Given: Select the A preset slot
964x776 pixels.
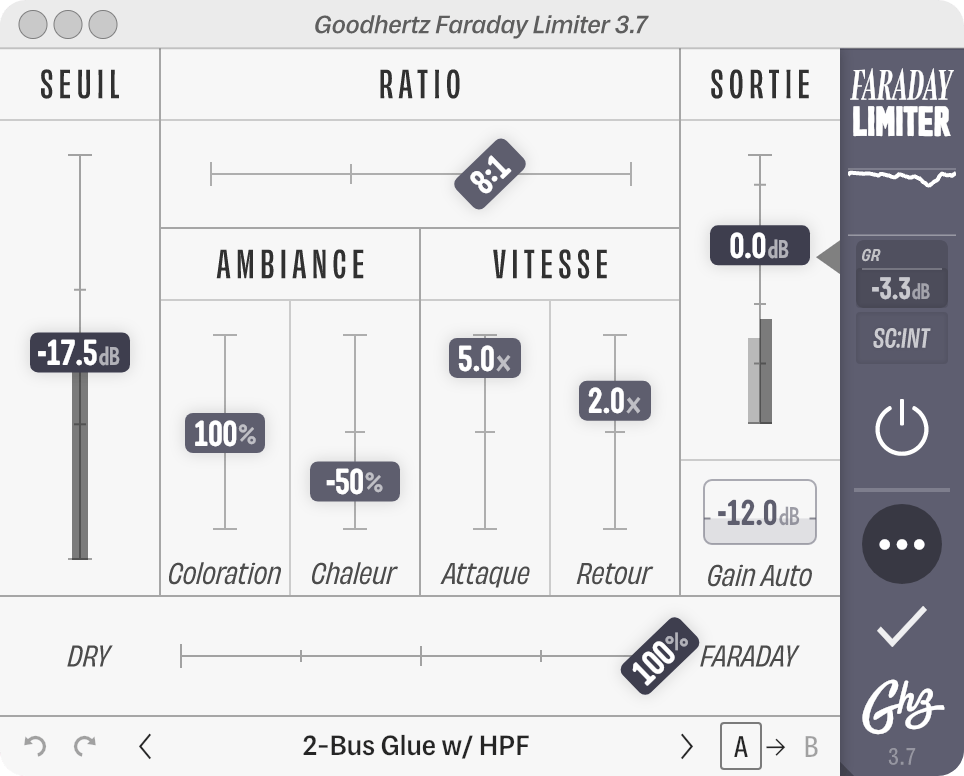Looking at the screenshot, I should tap(741, 746).
